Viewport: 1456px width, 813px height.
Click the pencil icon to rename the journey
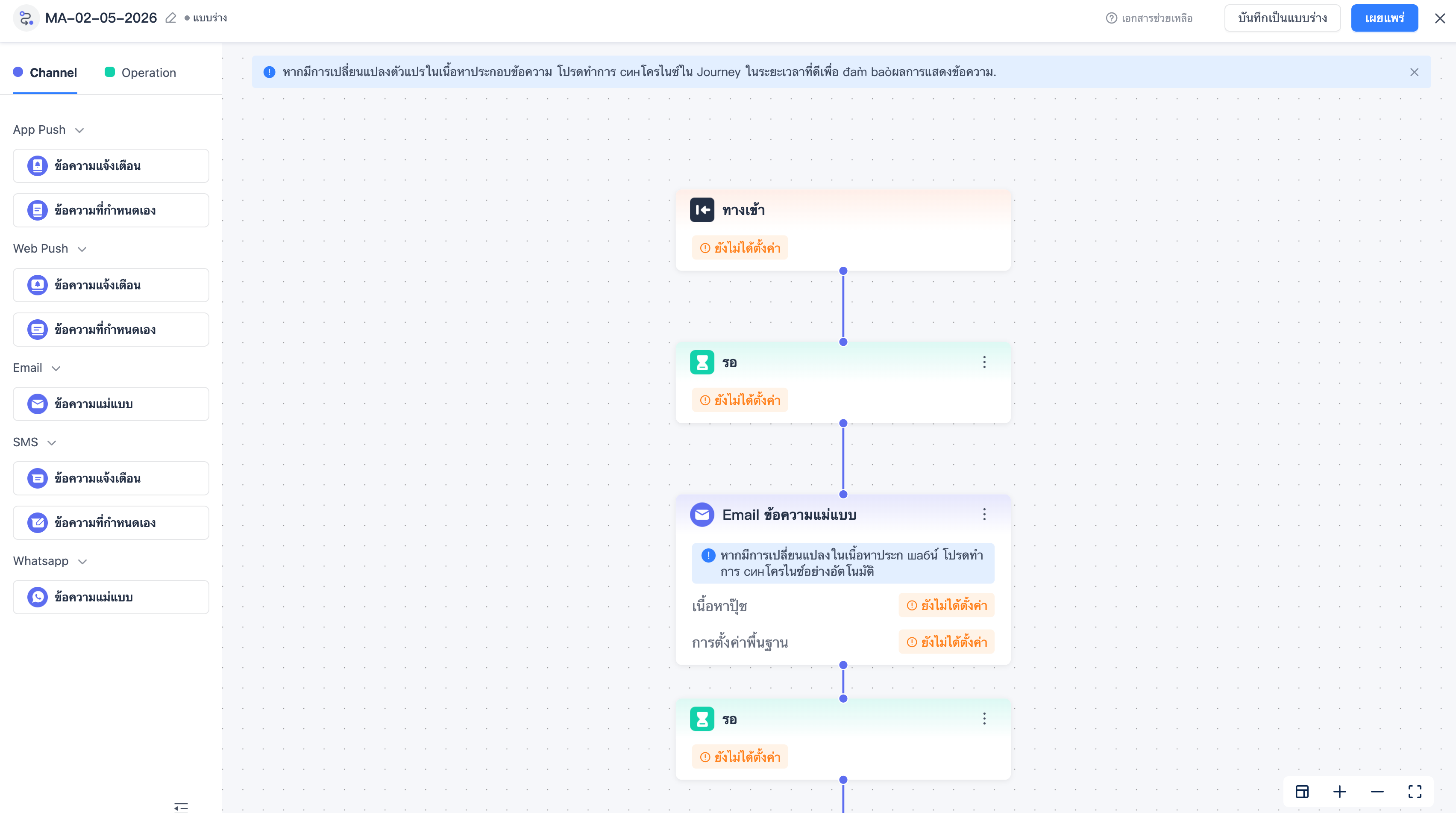coord(171,18)
